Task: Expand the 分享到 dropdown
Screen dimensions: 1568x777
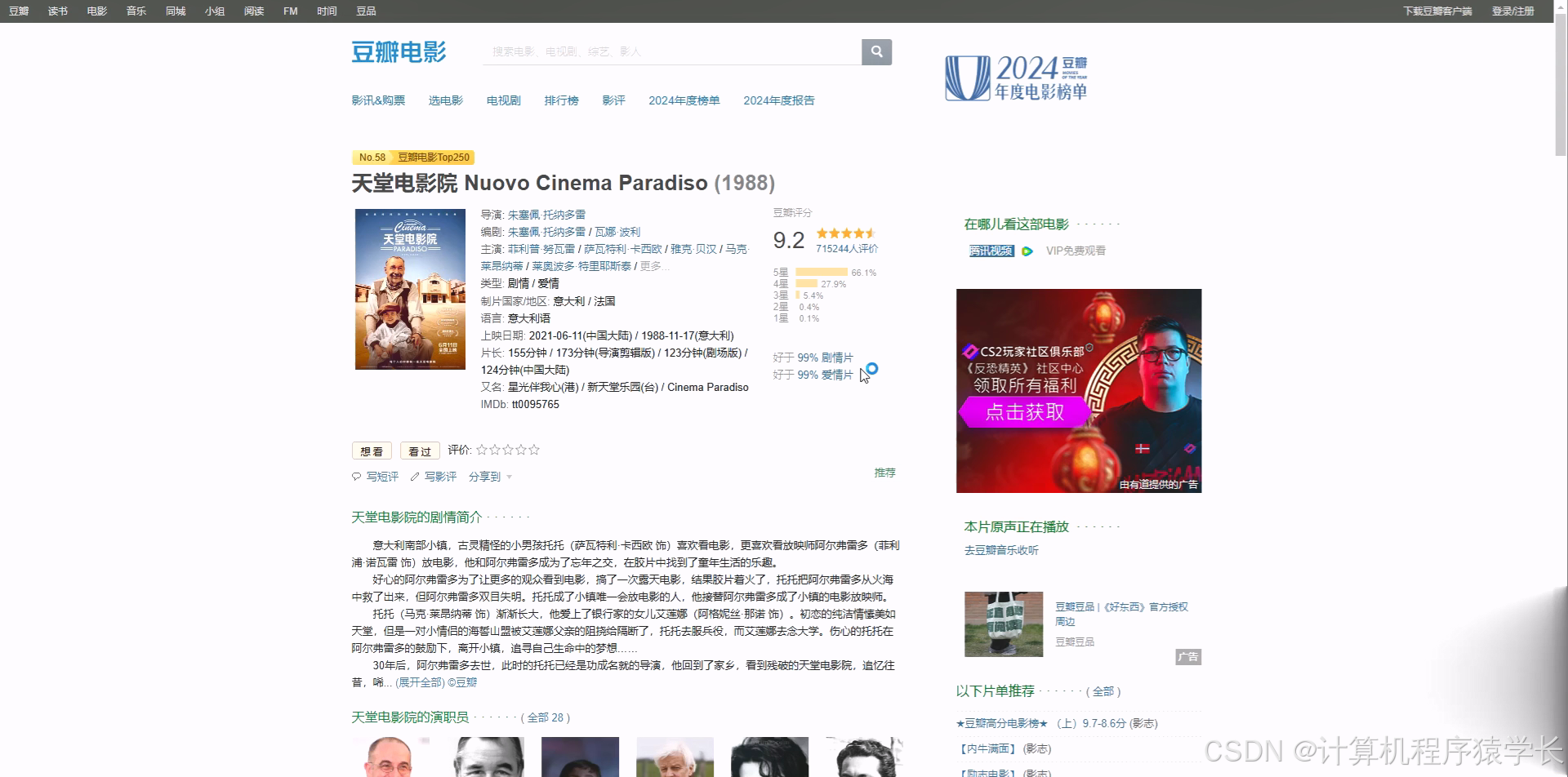Action: (490, 477)
